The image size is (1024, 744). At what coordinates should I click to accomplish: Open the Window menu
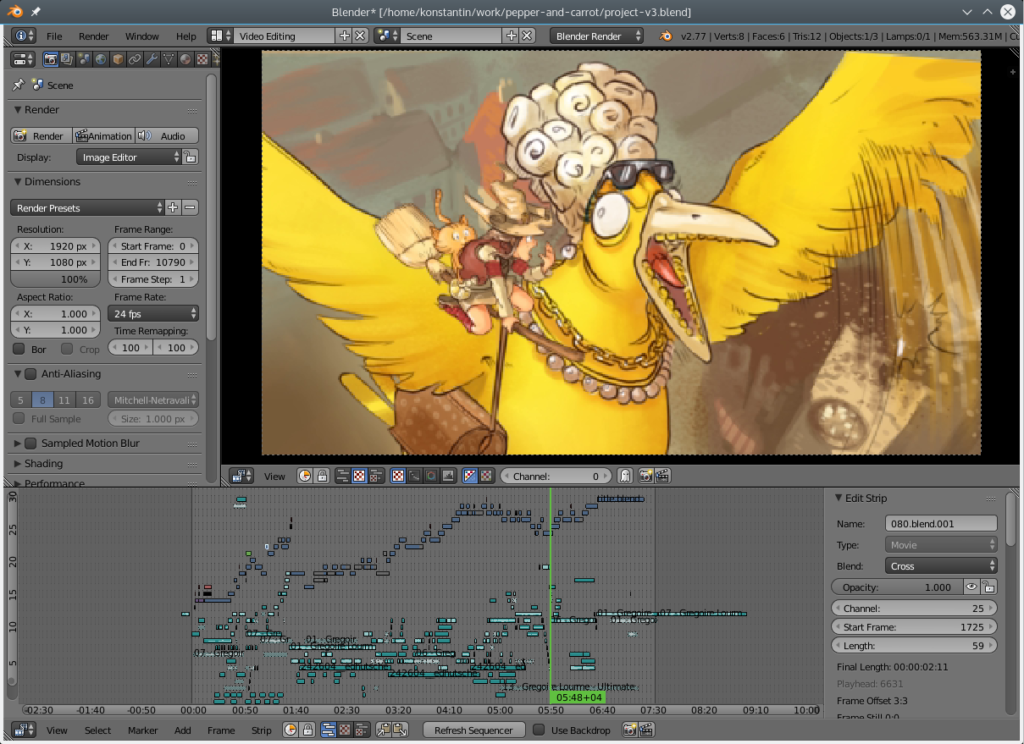(x=142, y=36)
